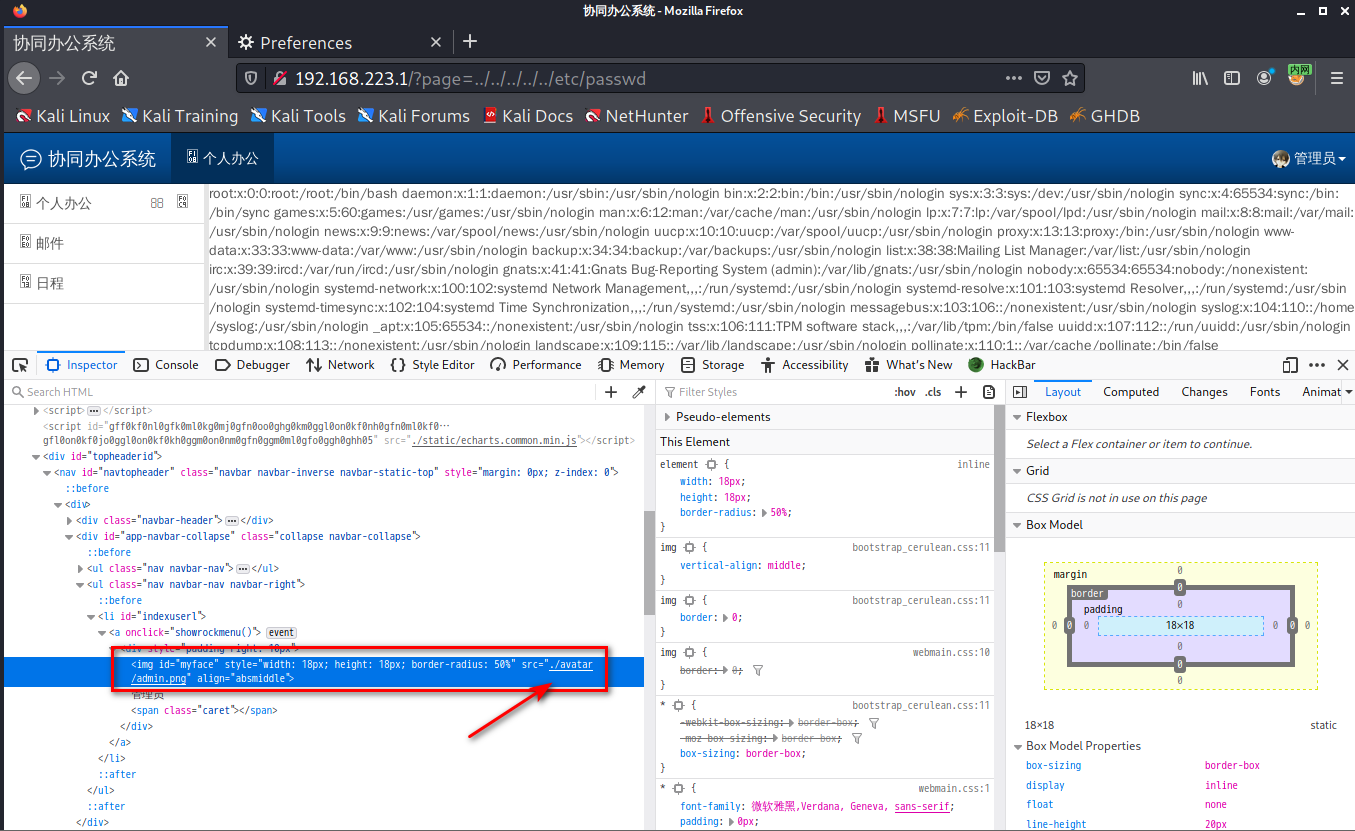
Task: Add a new style rule with the plus icon
Action: coord(961,392)
